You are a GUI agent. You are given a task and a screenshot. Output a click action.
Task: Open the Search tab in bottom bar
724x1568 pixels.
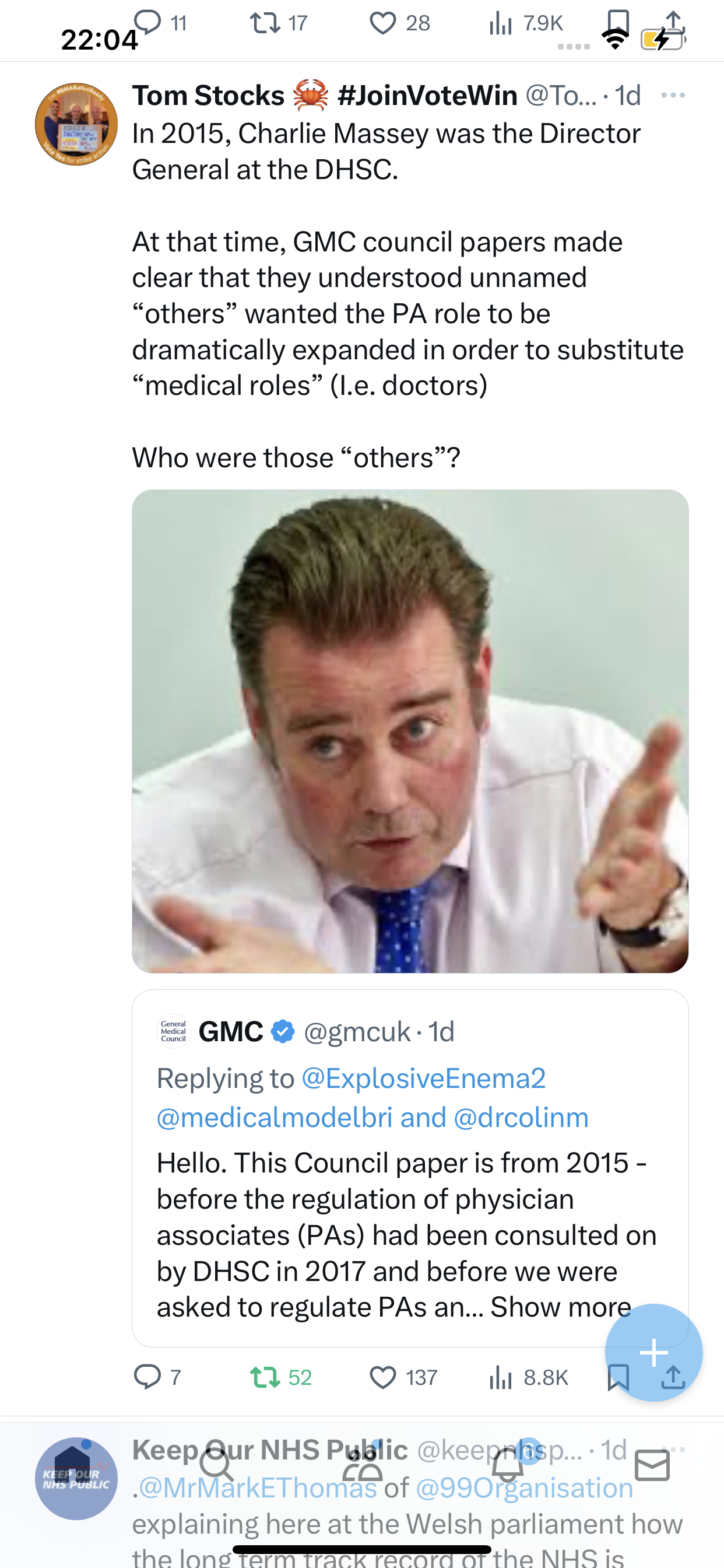point(217,1465)
